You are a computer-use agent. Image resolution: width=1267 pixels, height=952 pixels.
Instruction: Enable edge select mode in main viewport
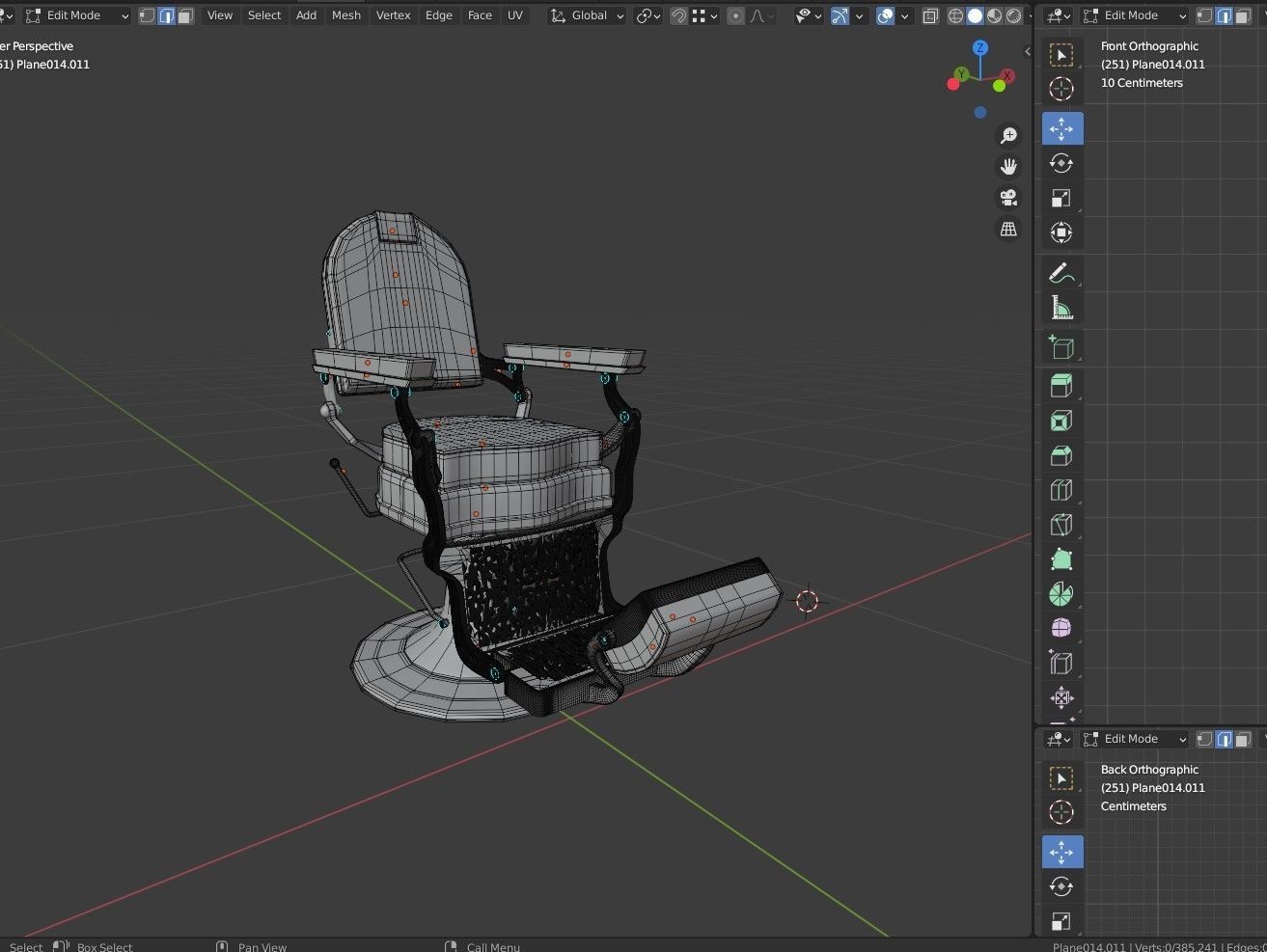(166, 15)
